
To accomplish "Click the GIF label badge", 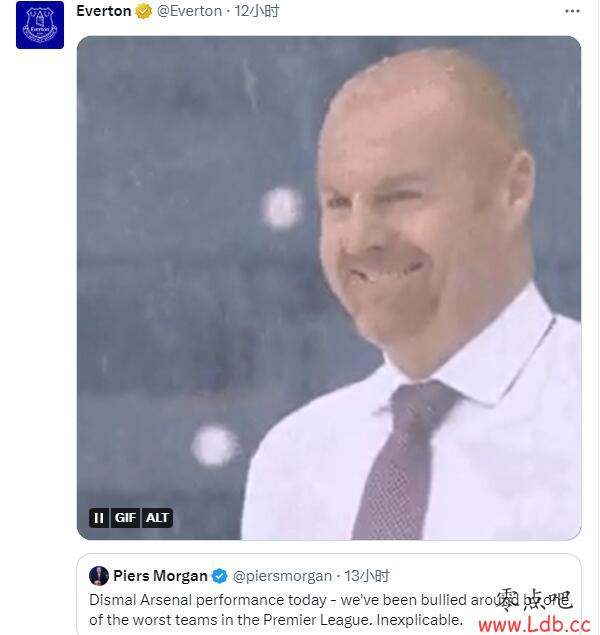I will point(125,518).
